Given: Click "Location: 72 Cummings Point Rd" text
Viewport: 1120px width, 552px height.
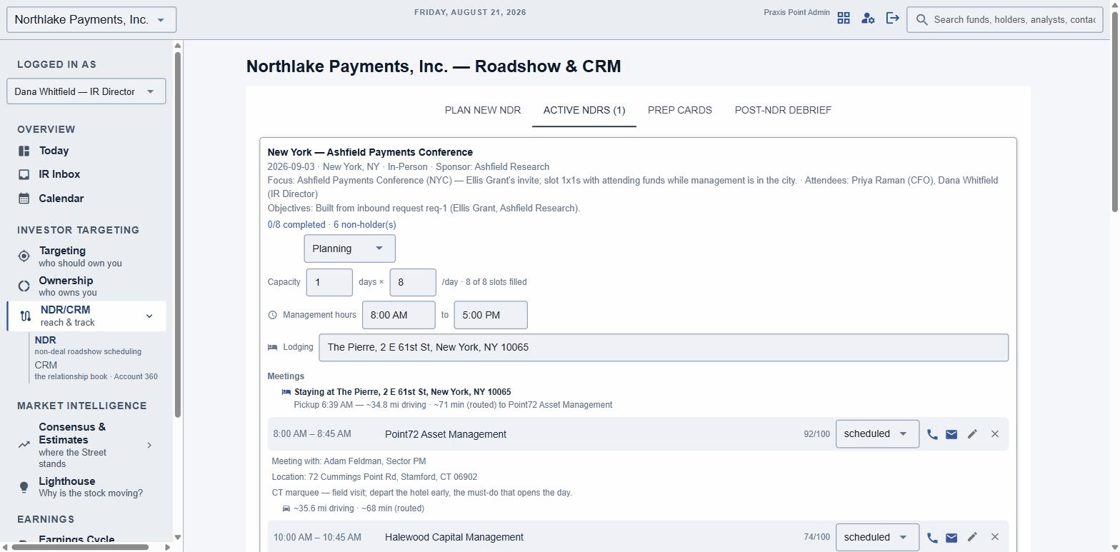Looking at the screenshot, I should point(374,477).
